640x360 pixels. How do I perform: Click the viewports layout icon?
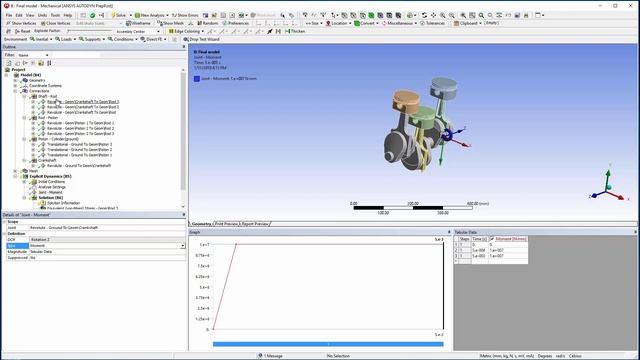[x=539, y=15]
